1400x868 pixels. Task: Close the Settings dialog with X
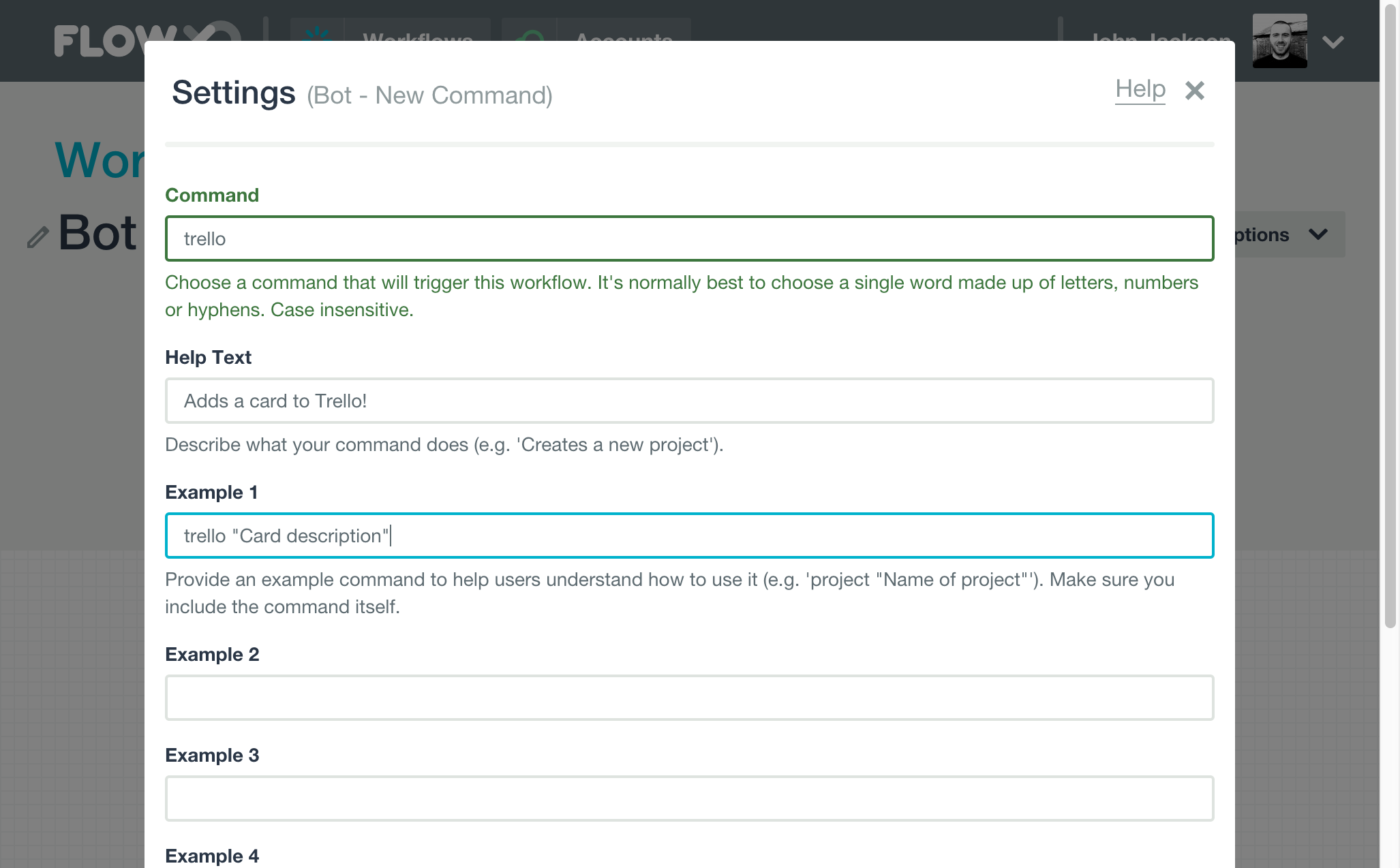pos(1194,91)
